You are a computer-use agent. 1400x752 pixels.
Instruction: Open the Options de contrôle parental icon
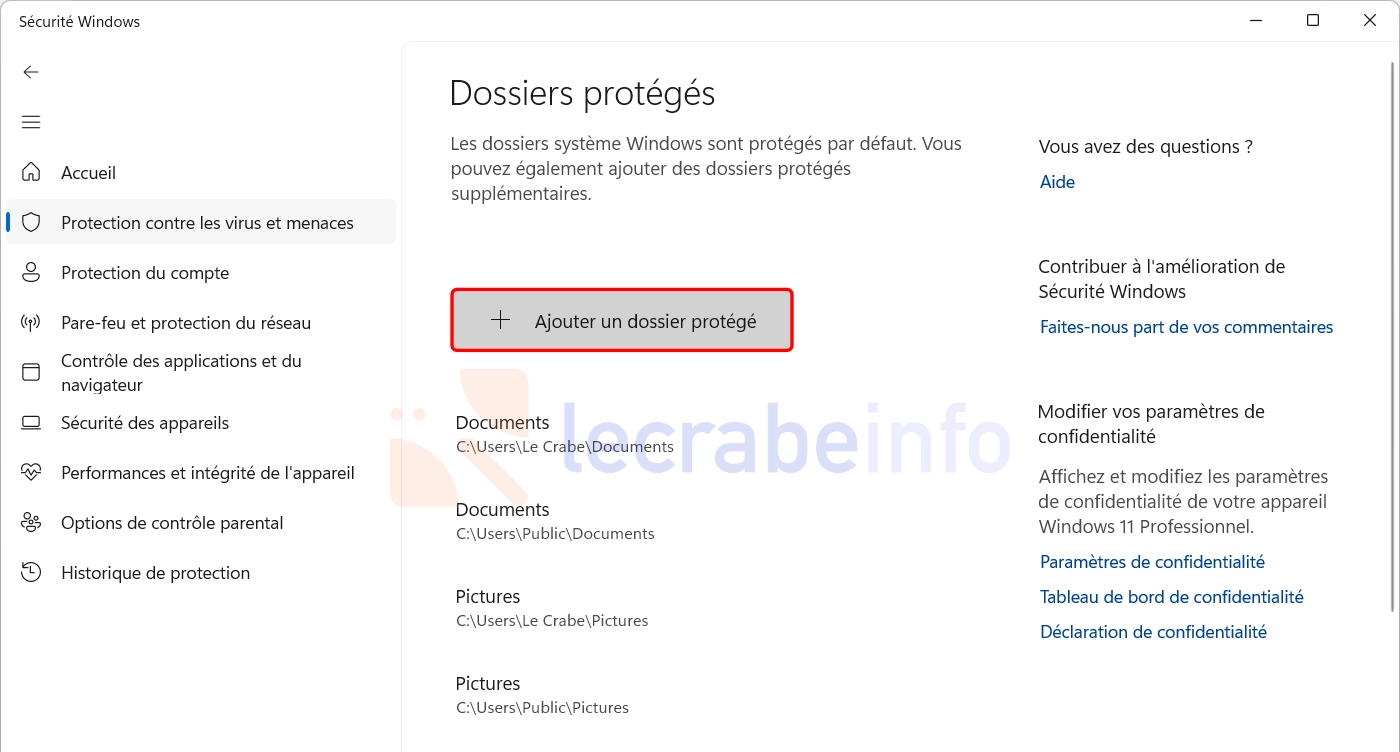click(31, 522)
